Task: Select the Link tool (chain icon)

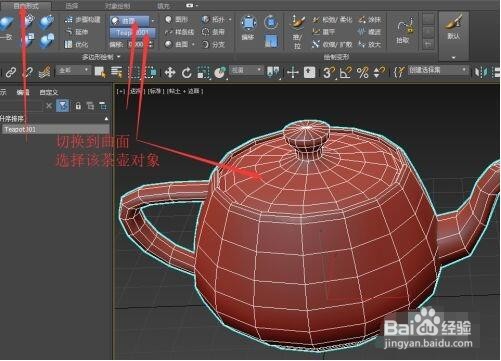Action: pos(11,72)
